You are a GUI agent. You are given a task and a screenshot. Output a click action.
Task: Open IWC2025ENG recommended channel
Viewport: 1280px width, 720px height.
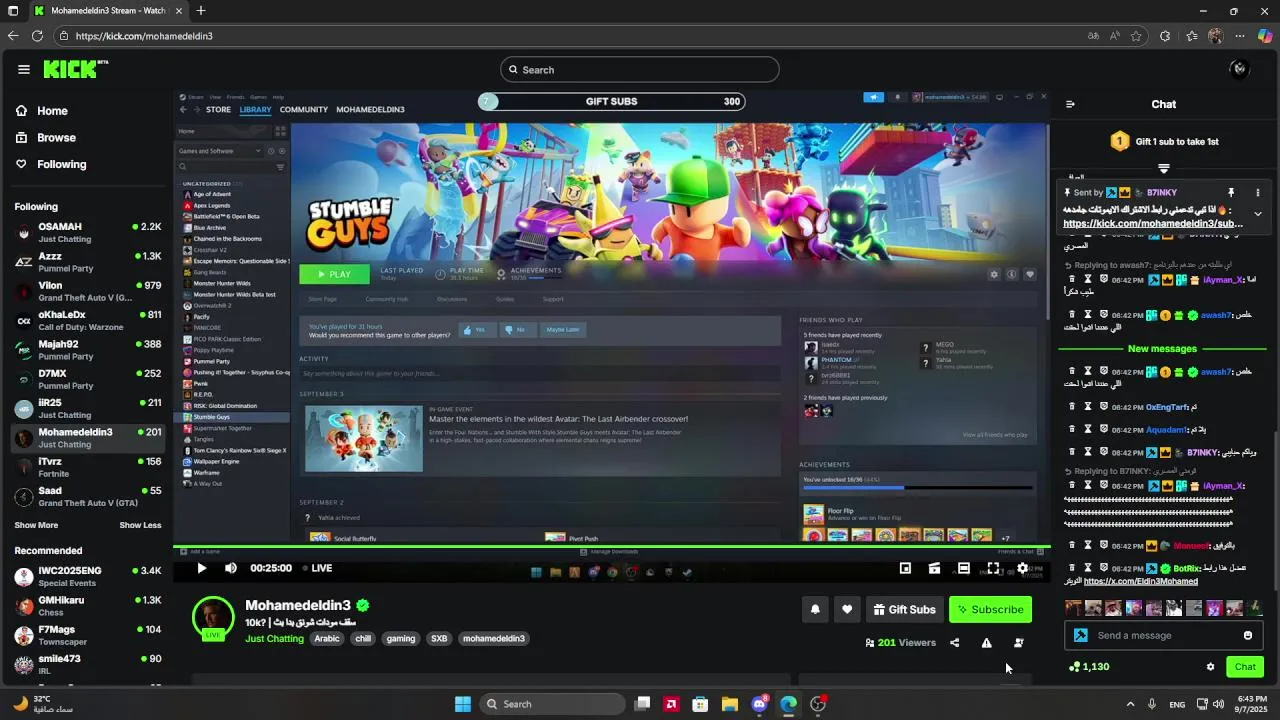[87, 576]
